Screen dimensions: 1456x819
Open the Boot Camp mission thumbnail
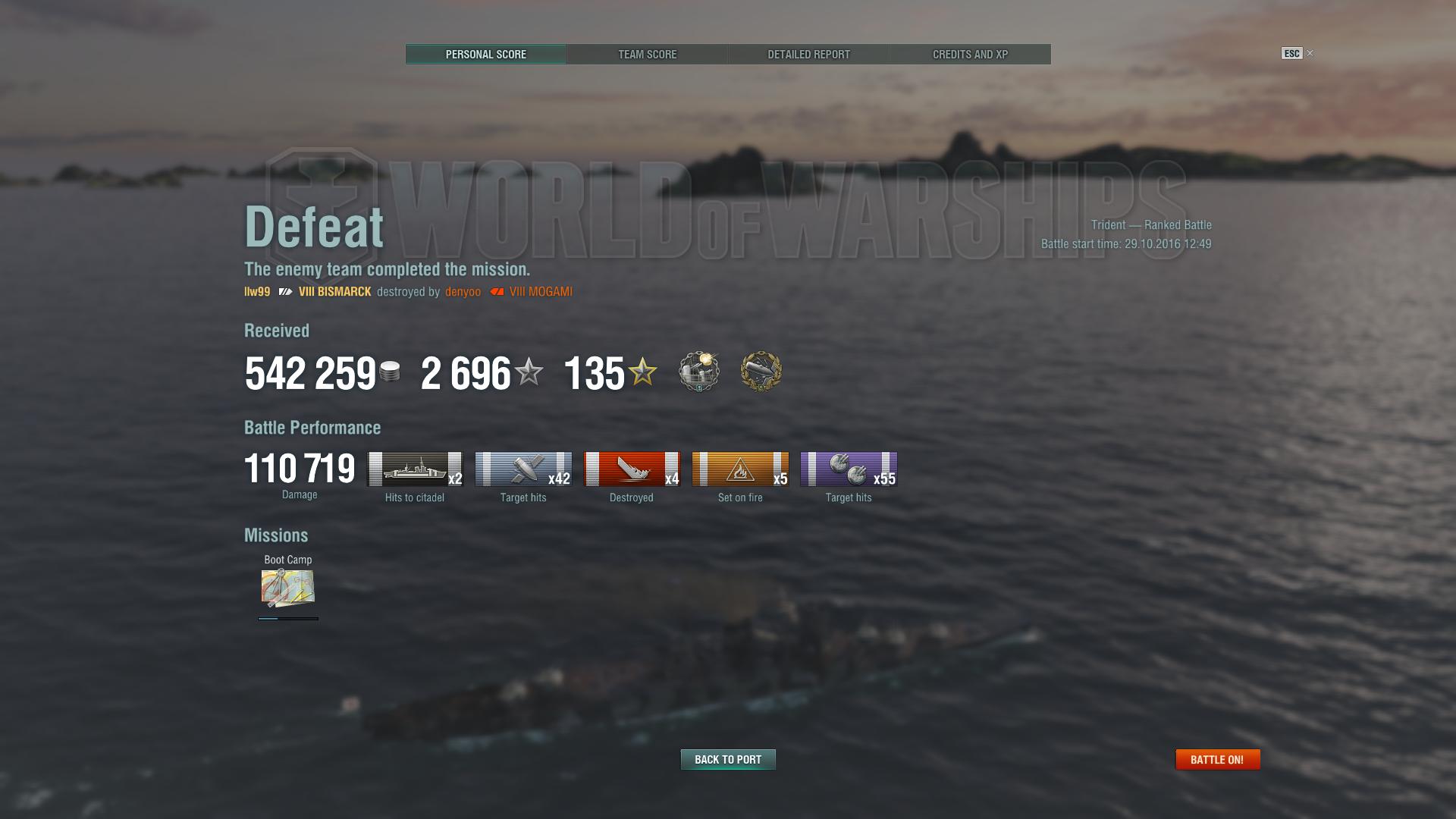click(288, 588)
